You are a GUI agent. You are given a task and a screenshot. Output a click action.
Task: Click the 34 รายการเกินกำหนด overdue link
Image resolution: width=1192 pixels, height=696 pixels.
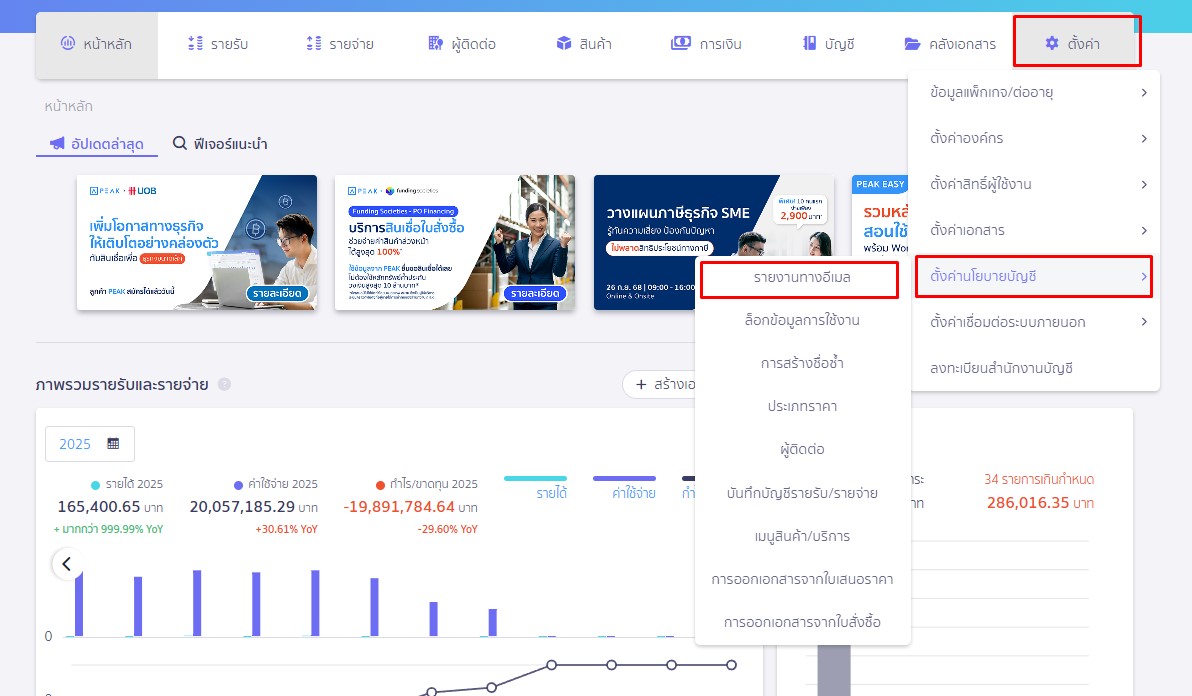tap(1038, 479)
